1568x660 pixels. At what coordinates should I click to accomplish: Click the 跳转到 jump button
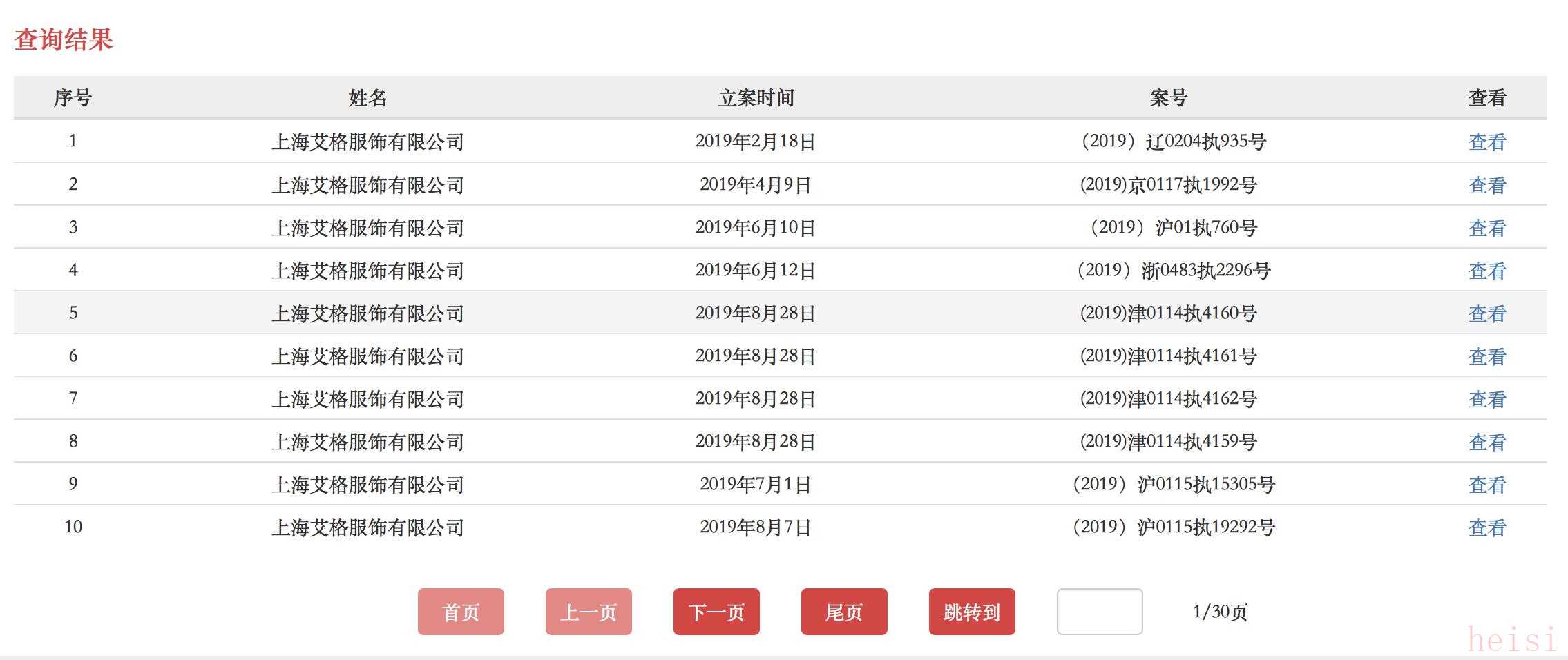[x=972, y=612]
